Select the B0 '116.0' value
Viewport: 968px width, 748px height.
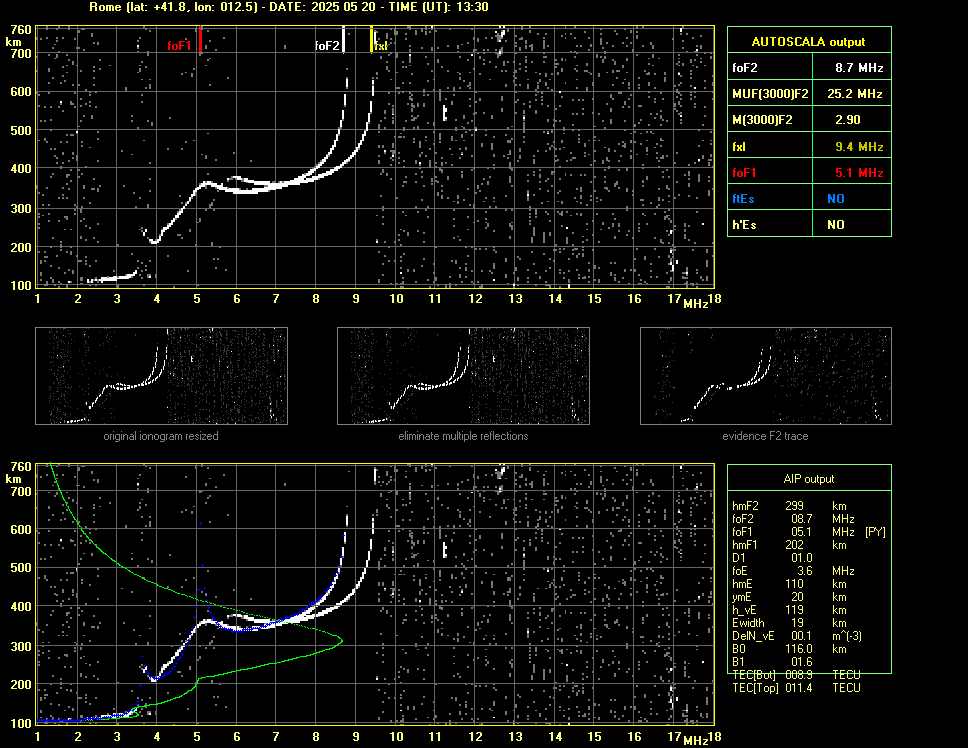(799, 649)
